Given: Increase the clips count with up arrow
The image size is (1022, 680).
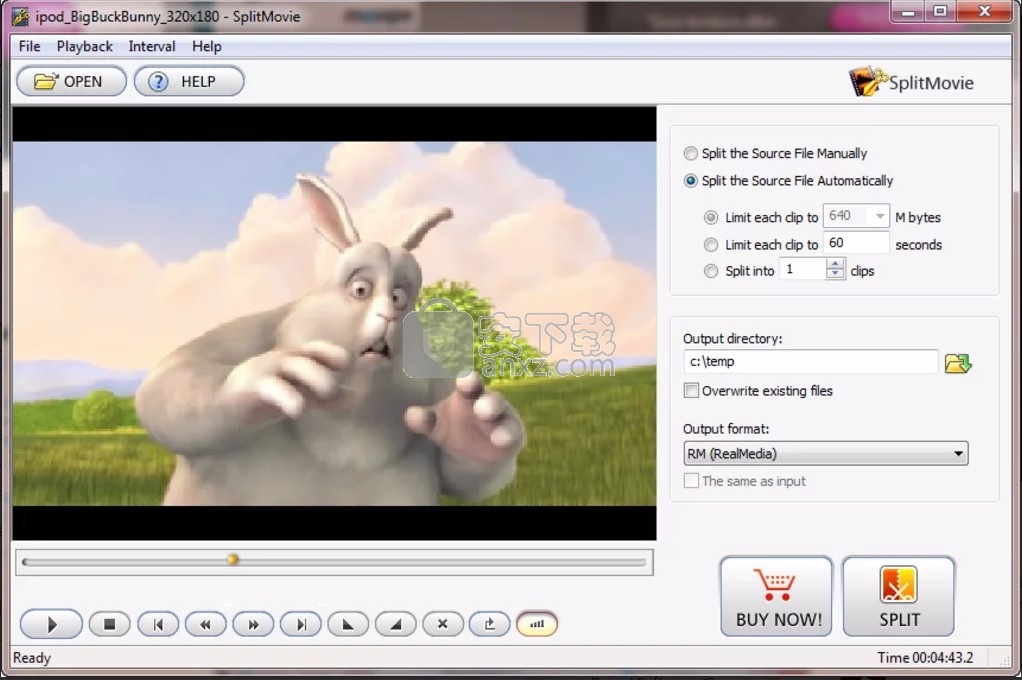Looking at the screenshot, I should point(835,263).
